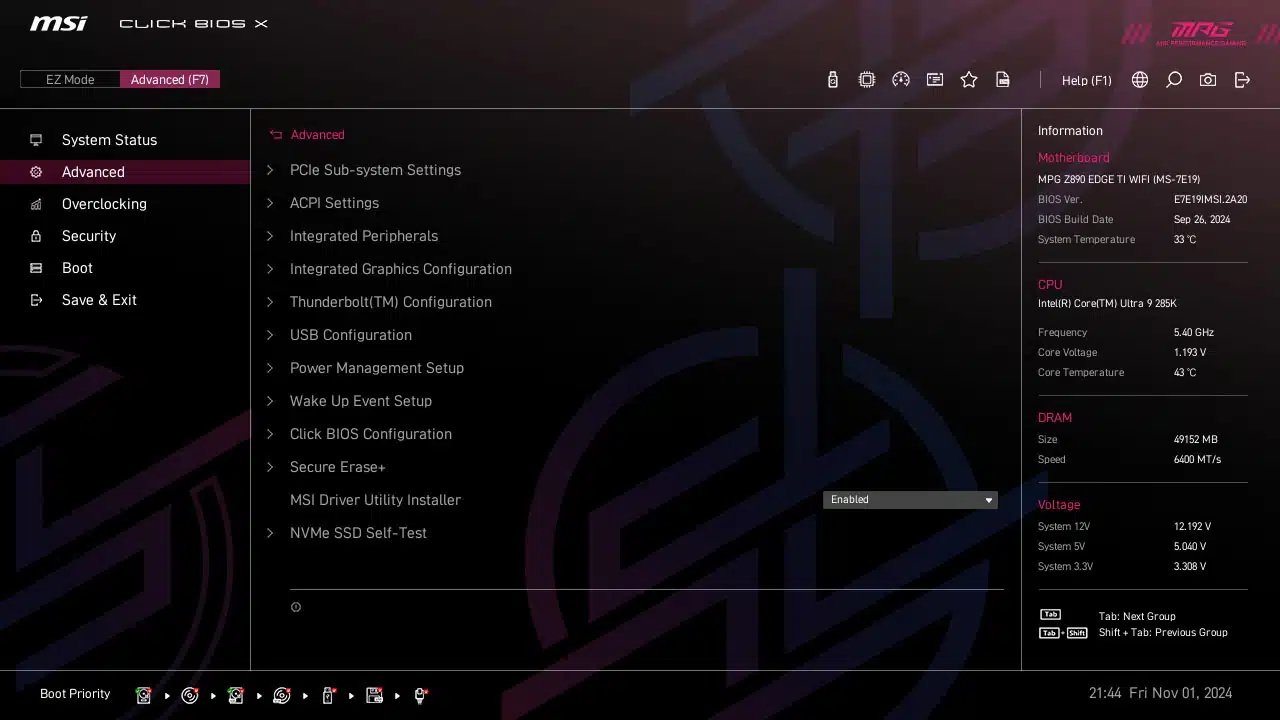Select the network boot device in Boot Priority
Image resolution: width=1280 pixels, height=720 pixels.
click(420, 695)
